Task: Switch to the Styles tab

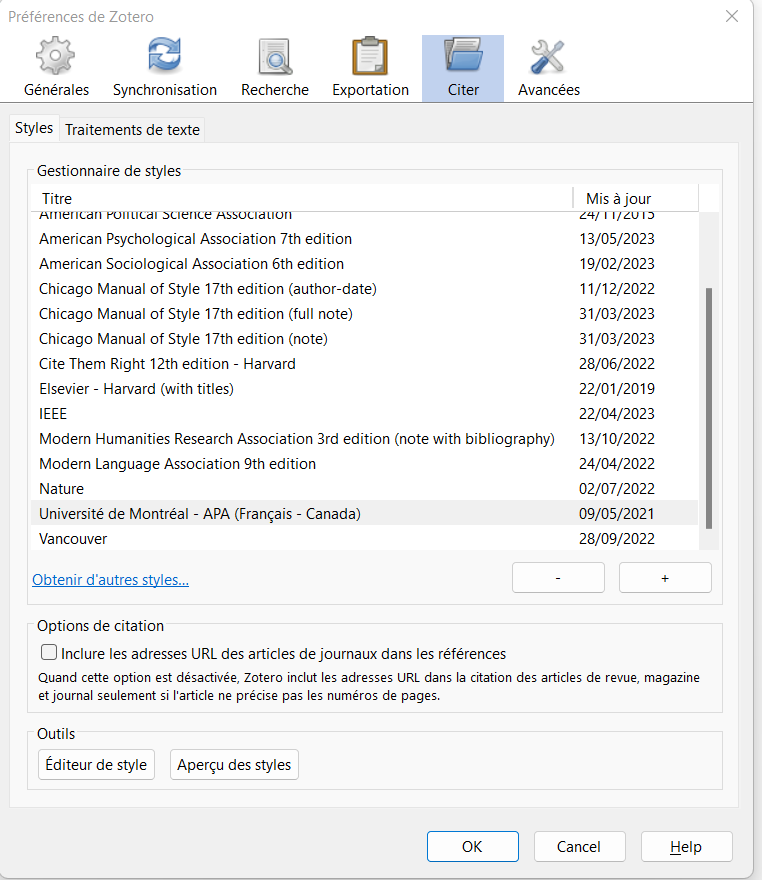Action: point(34,129)
